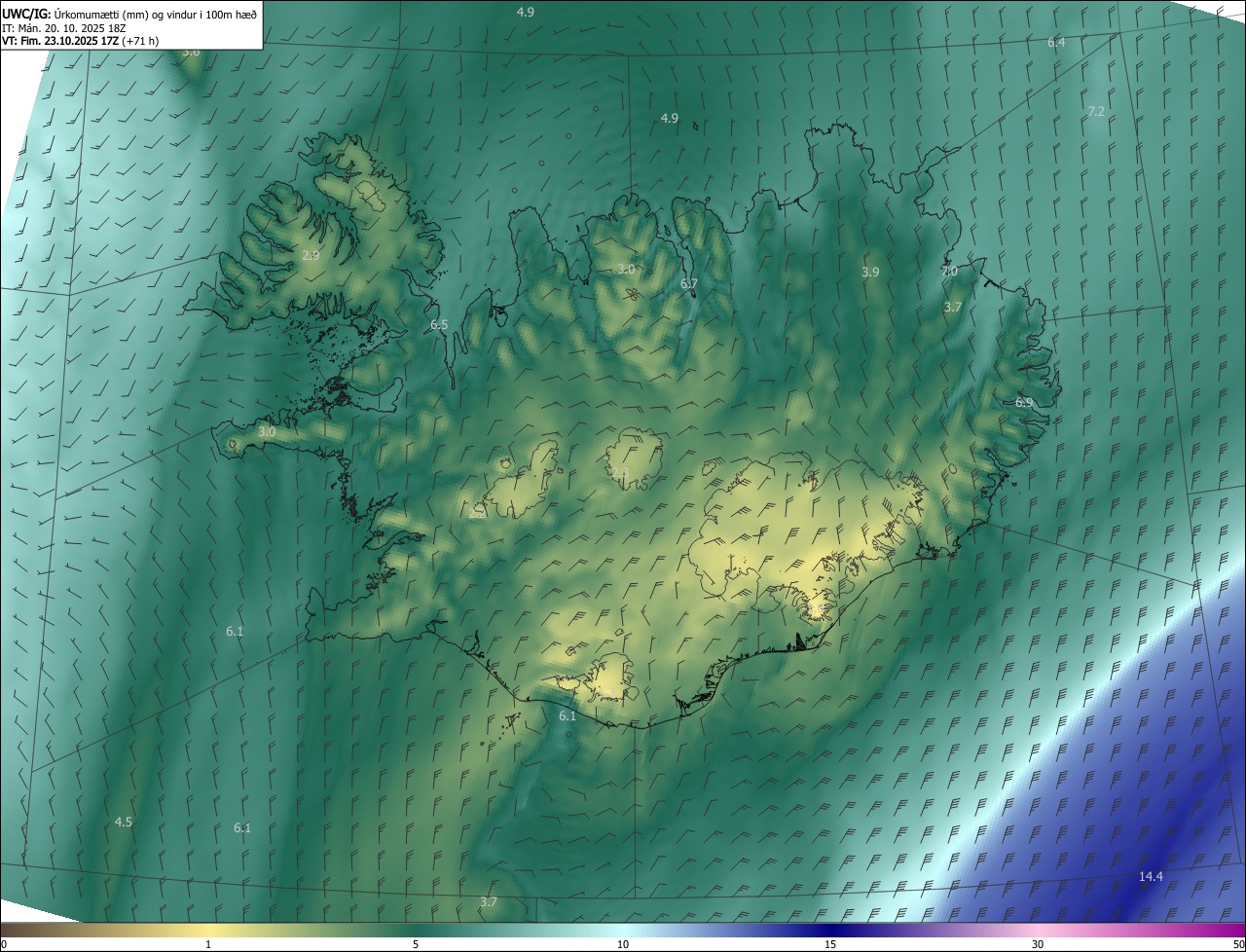The height and width of the screenshot is (952, 1246).
Task: Click the '30' tick on the color scale
Action: tap(1038, 944)
